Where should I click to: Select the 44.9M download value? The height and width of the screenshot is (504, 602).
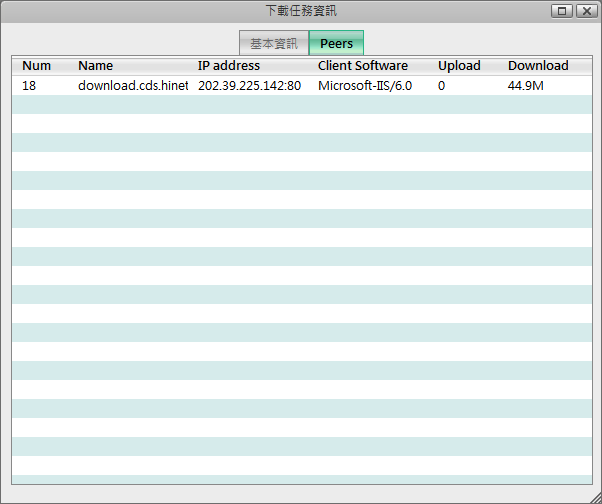point(525,86)
